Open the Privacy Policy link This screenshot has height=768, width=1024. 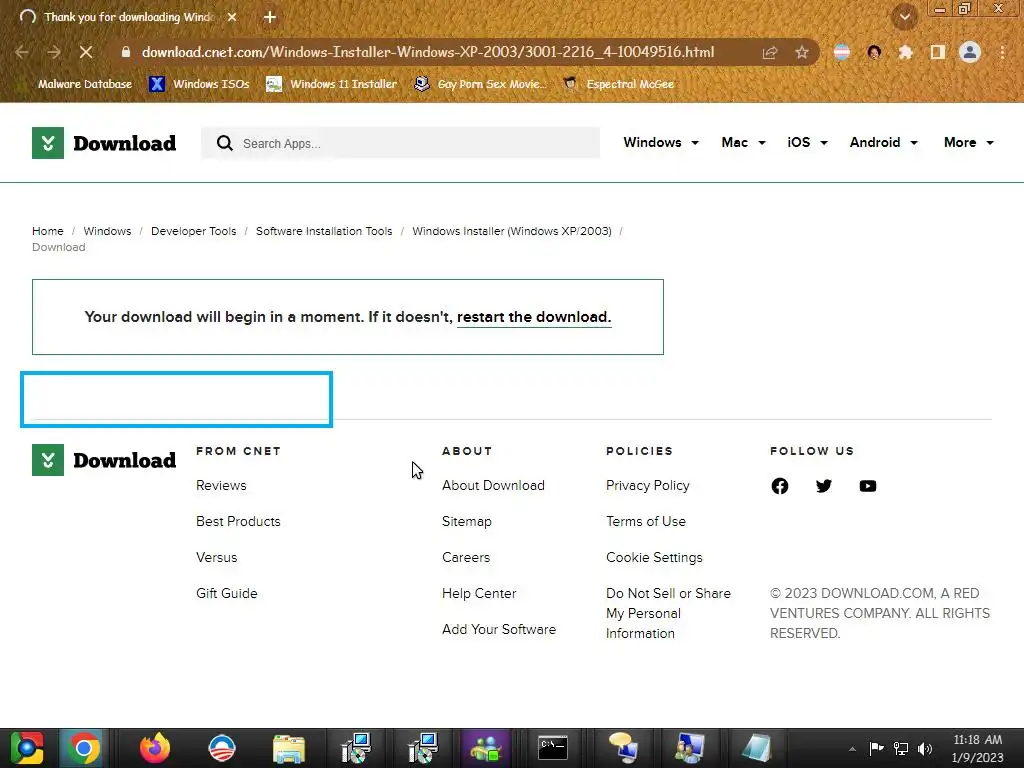click(648, 485)
